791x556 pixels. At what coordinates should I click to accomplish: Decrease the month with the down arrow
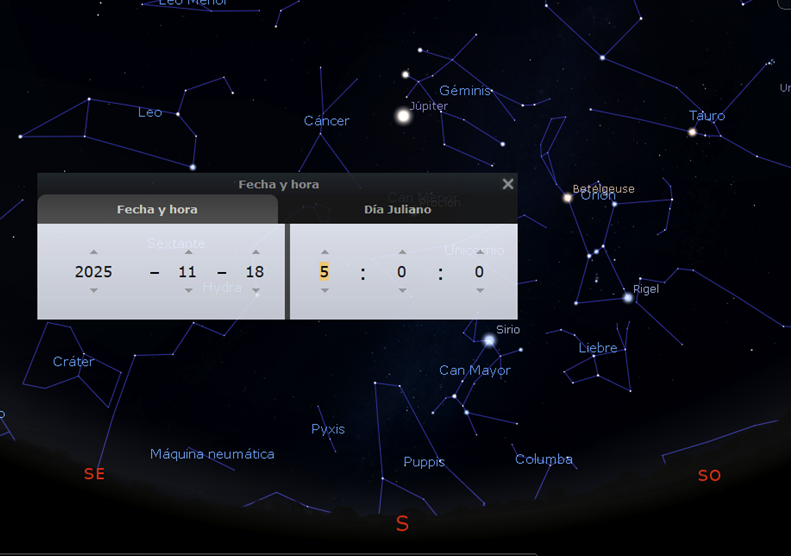[x=188, y=291]
